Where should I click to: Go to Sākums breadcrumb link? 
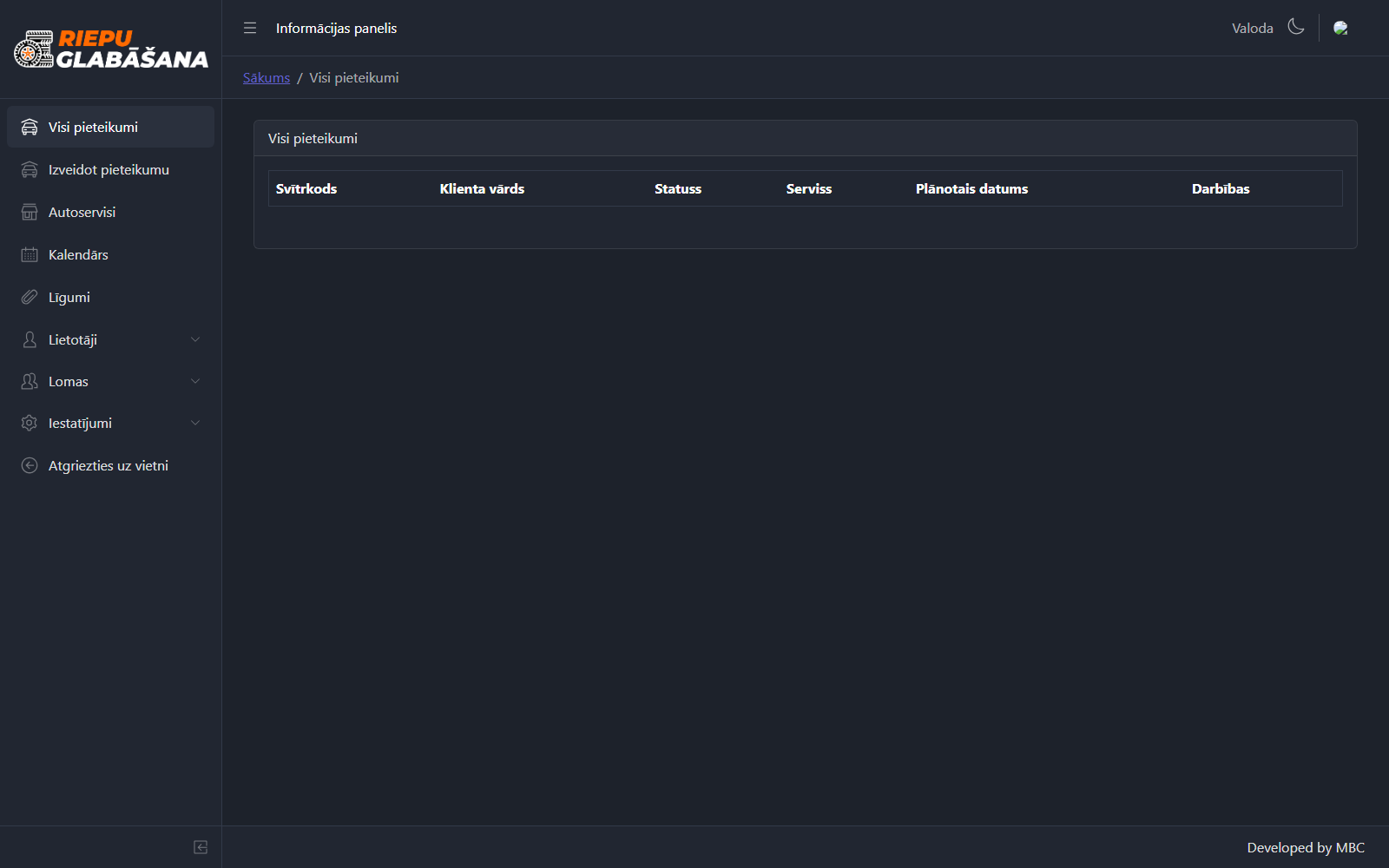tap(267, 77)
